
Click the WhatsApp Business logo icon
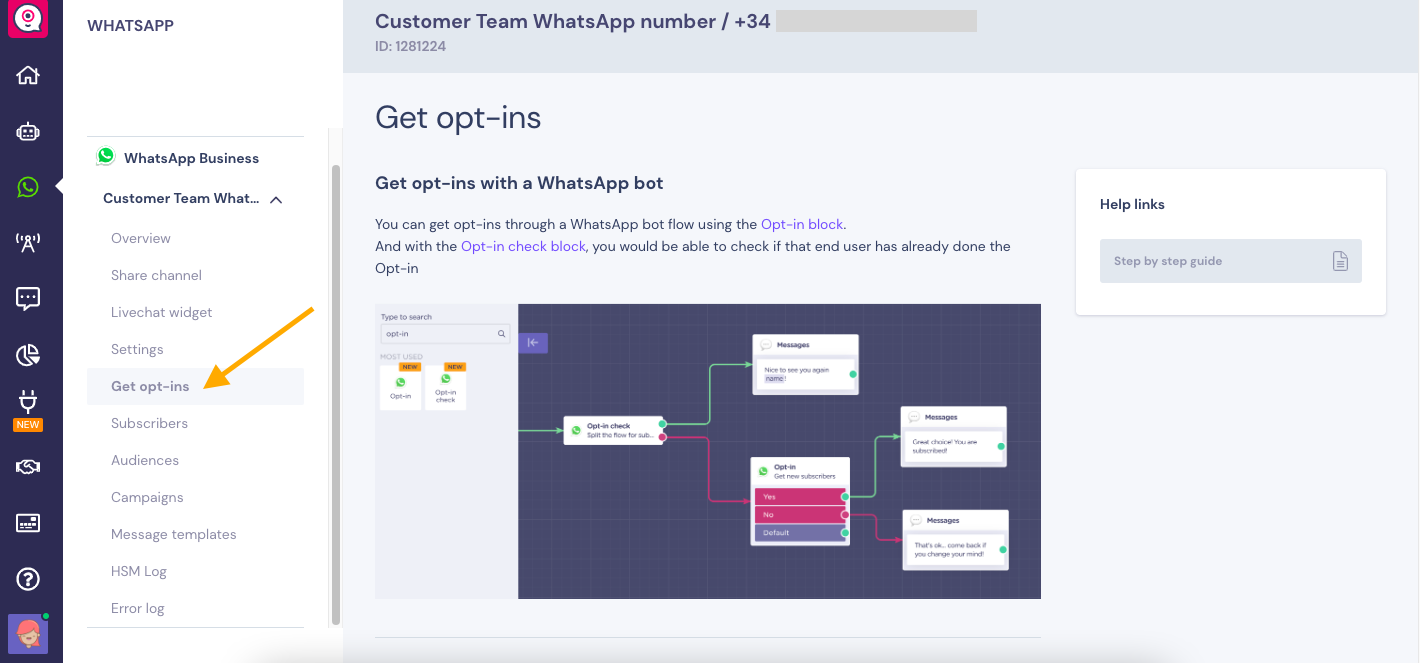[106, 157]
